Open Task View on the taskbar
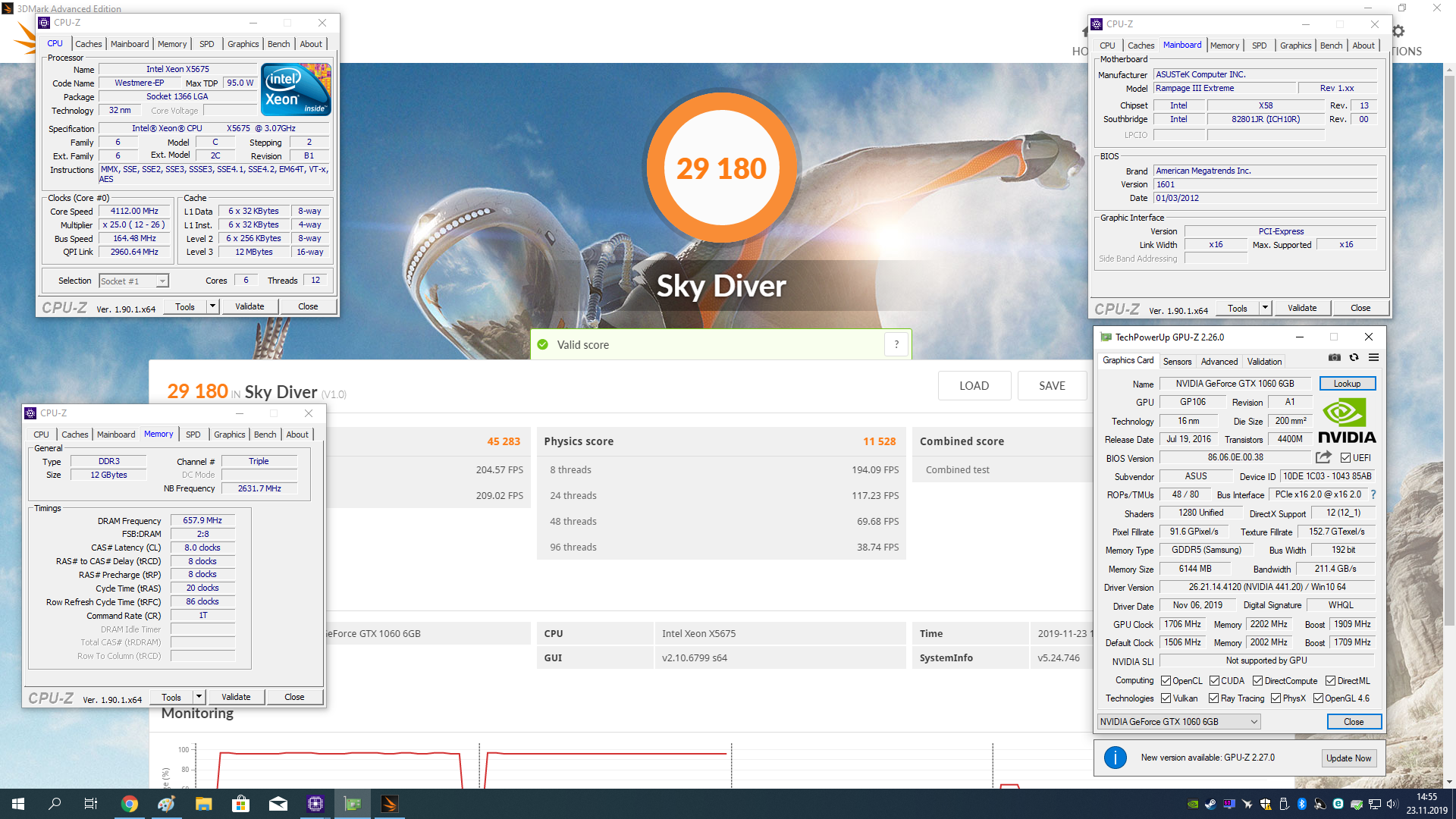Viewport: 1456px width, 819px height. [91, 804]
